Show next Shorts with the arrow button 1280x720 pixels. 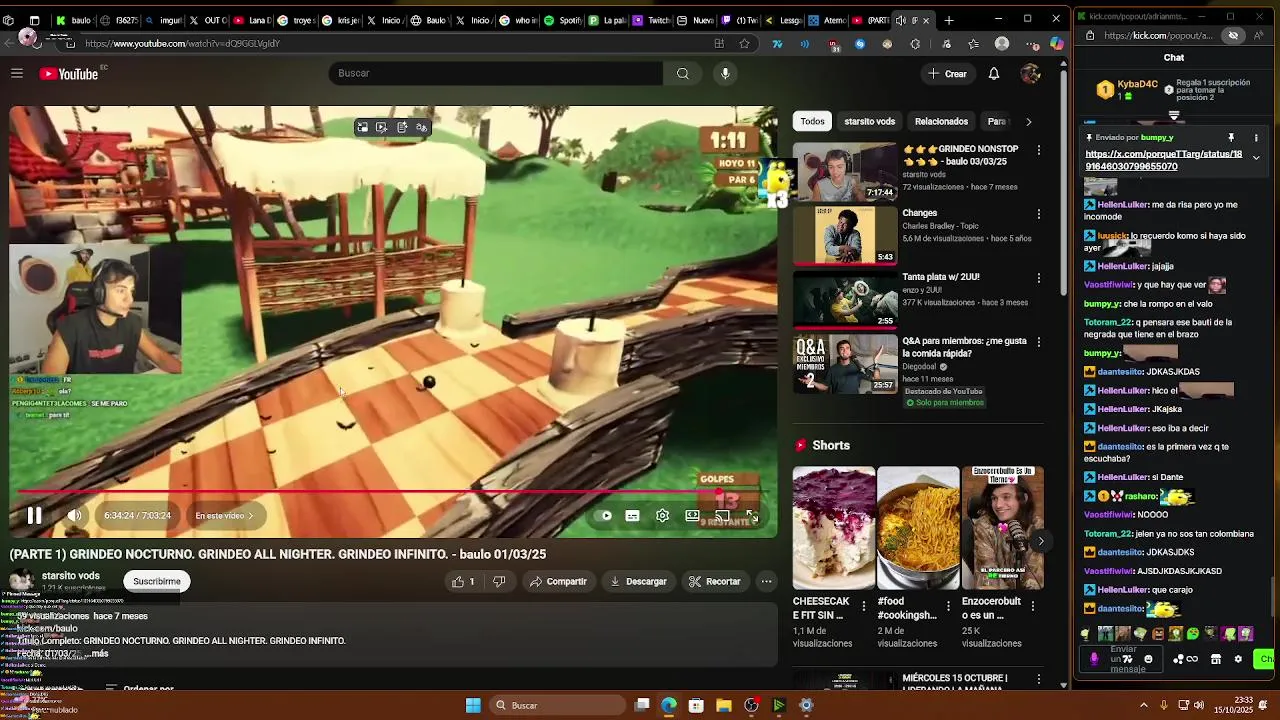[1040, 541]
